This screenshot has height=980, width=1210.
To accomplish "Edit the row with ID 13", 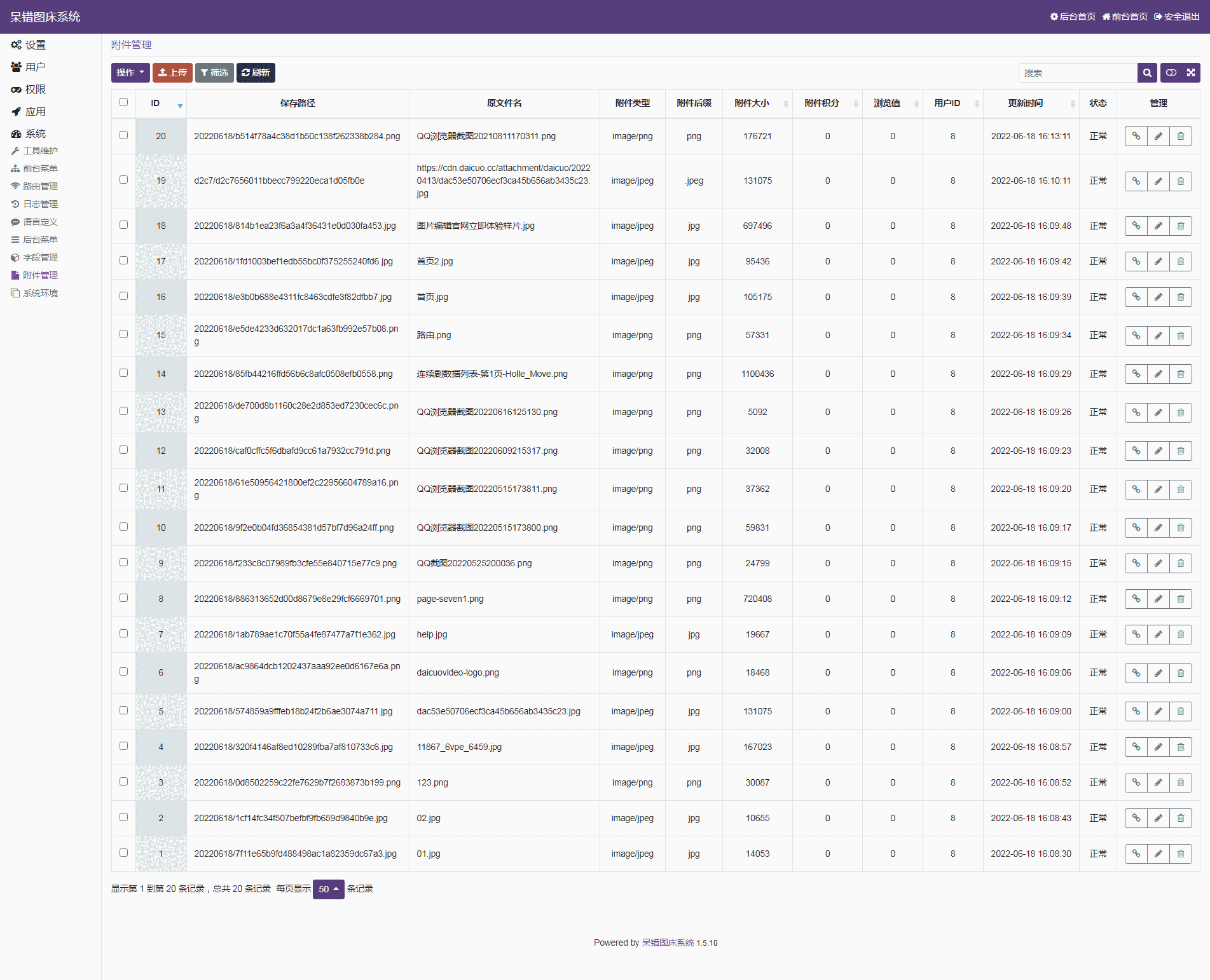I will coord(1158,412).
